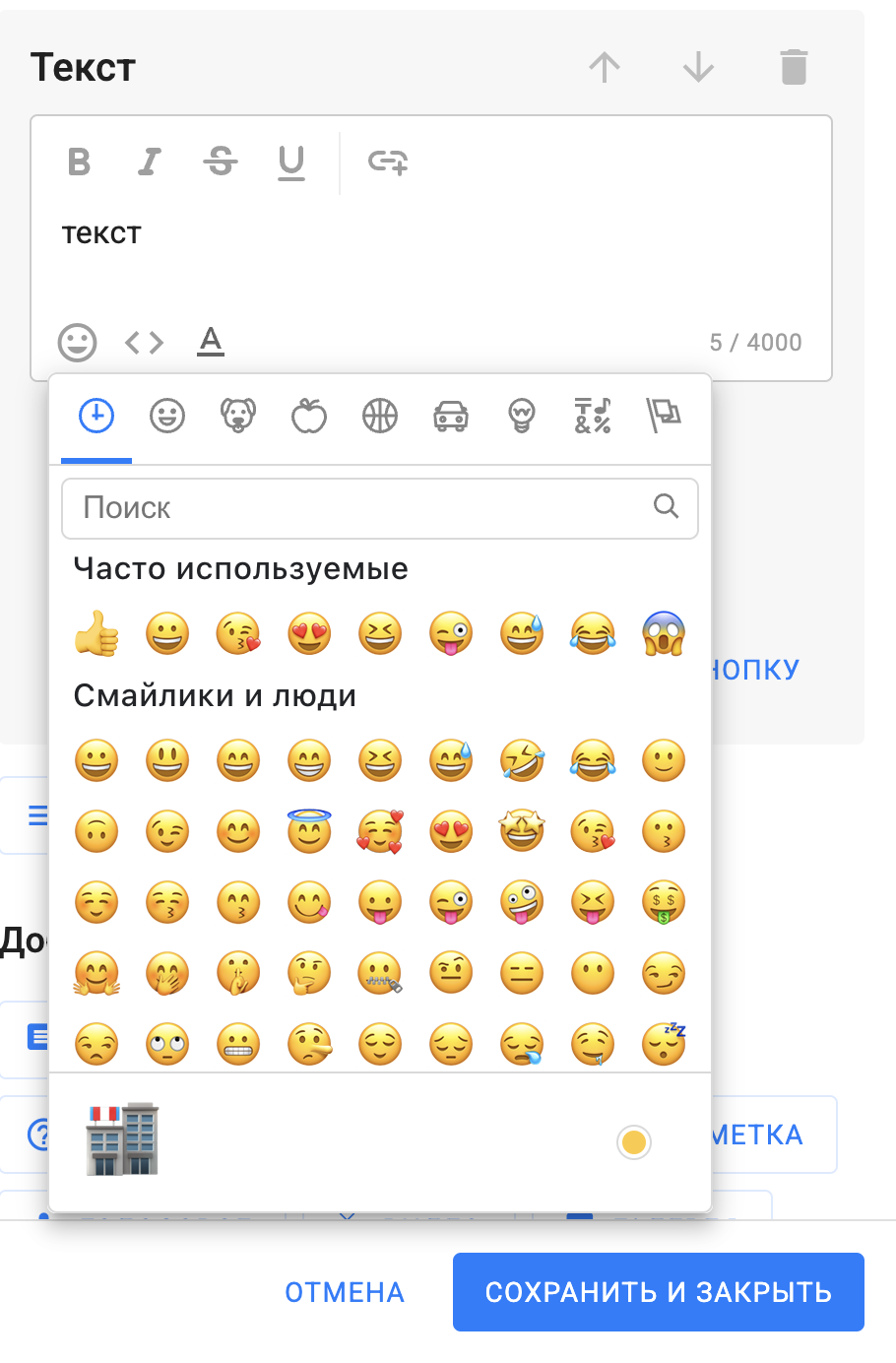This screenshot has height=1363, width=896.
Task: Toggle underline formatting
Action: pos(291,162)
